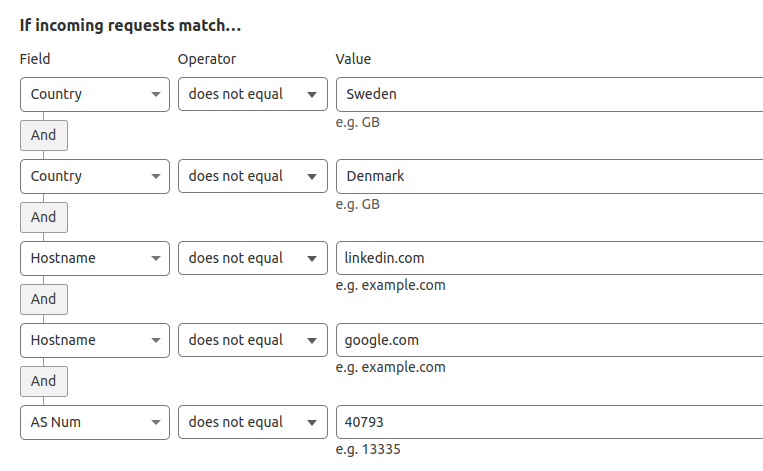
Task: Click the And button below google.com row
Action: tap(44, 381)
